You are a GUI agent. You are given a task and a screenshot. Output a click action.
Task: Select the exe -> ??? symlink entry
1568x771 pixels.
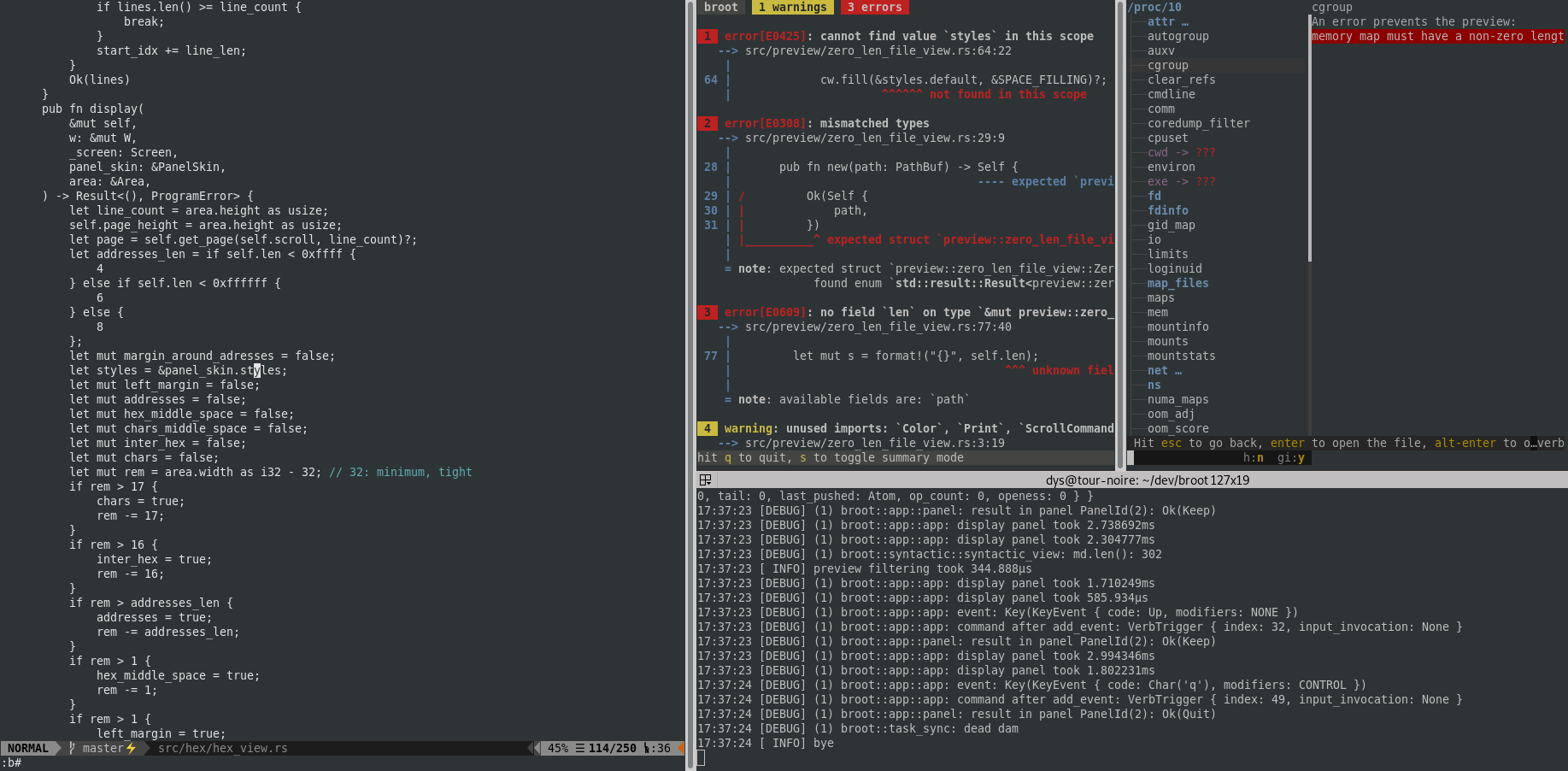pyautogui.click(x=1182, y=181)
